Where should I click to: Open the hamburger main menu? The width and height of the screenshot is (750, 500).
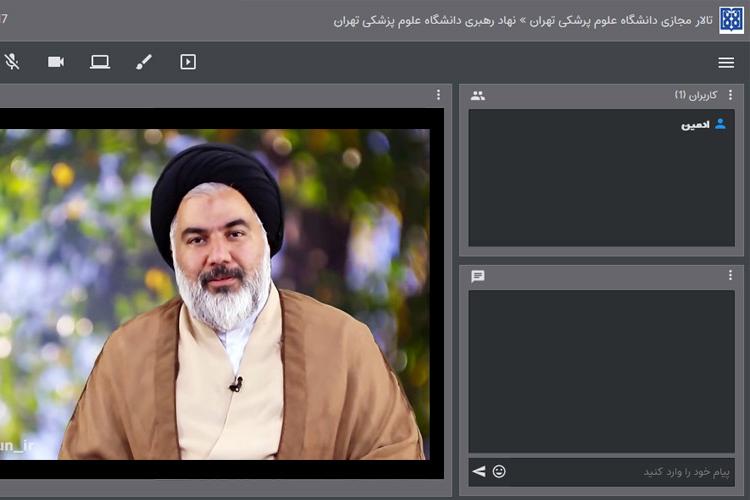[726, 62]
